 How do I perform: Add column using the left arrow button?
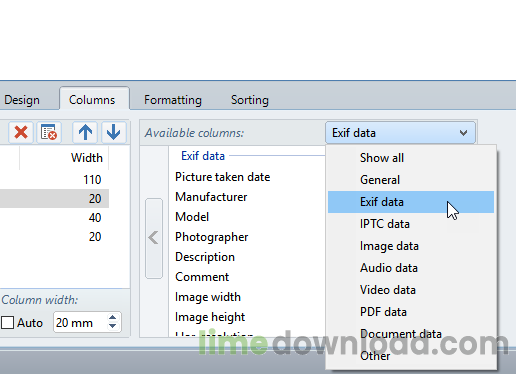click(x=154, y=238)
